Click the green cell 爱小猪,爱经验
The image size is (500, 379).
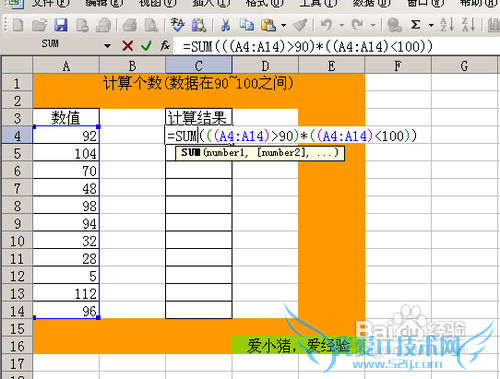pos(298,345)
